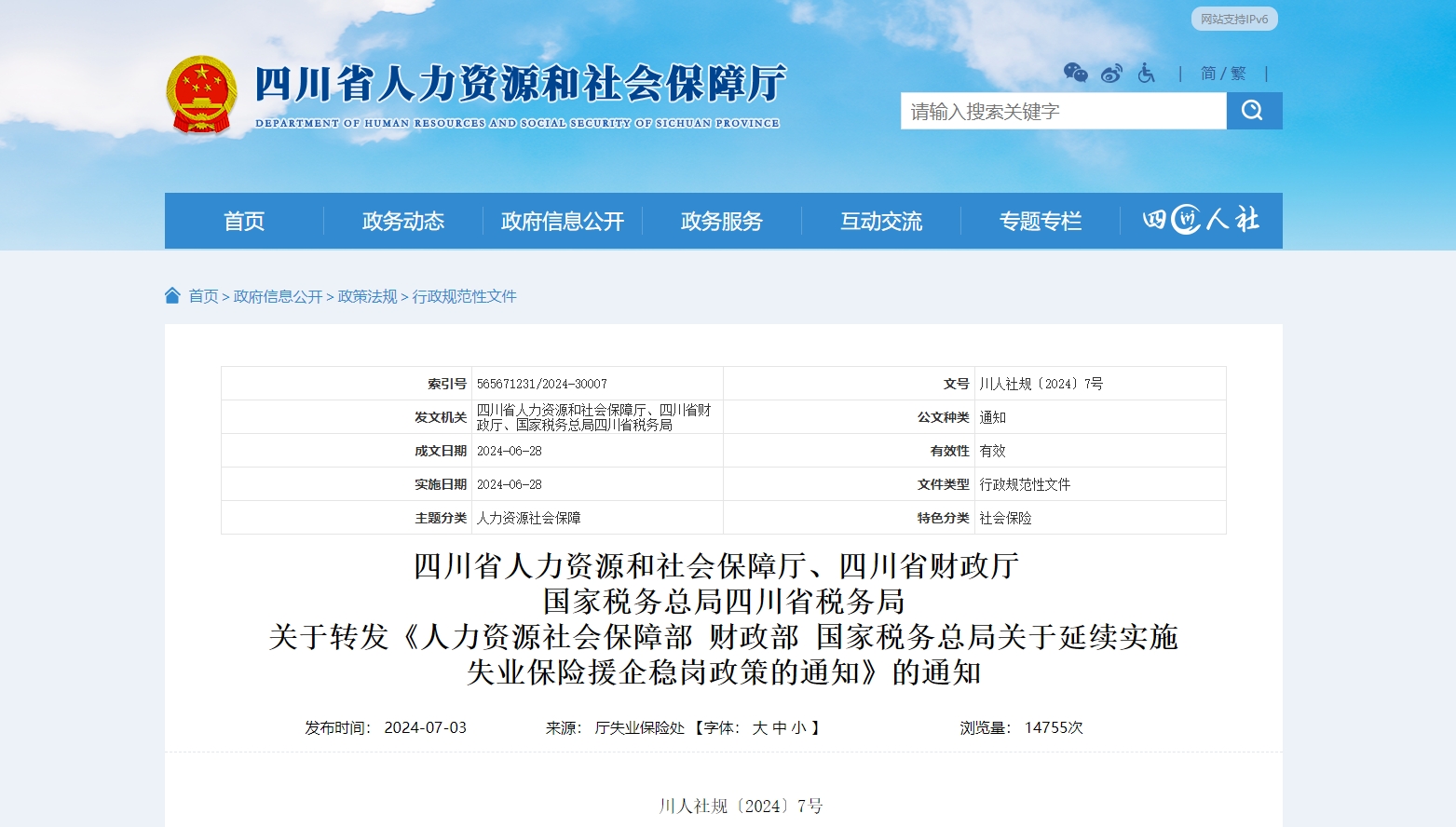Open the 四川人社 logo in nav bar
Screen dimensions: 1456x827
point(1201,220)
